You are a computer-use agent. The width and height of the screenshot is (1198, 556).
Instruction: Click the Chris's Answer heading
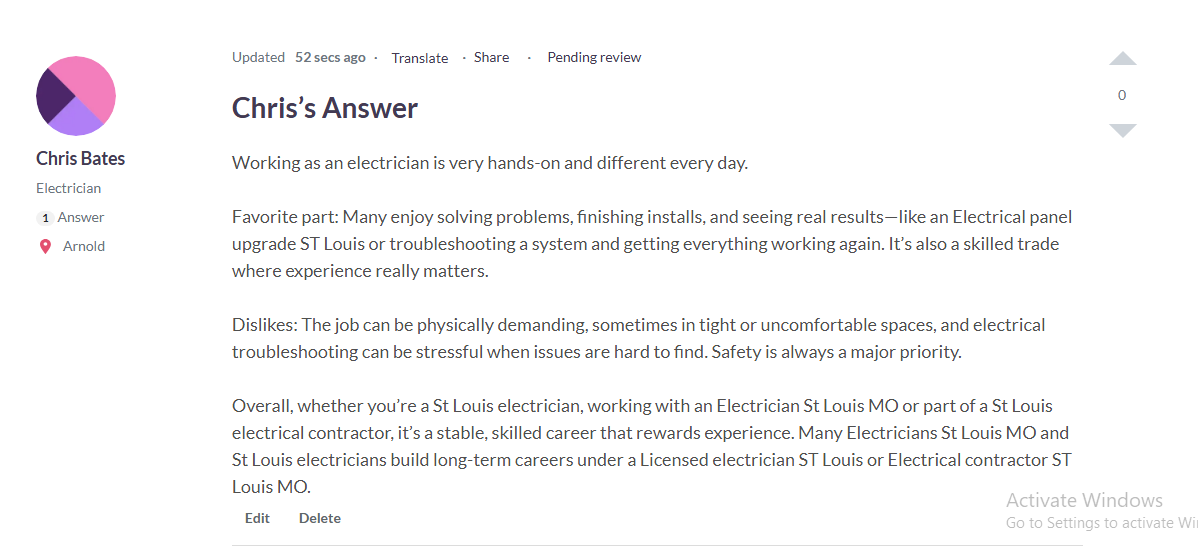[325, 108]
